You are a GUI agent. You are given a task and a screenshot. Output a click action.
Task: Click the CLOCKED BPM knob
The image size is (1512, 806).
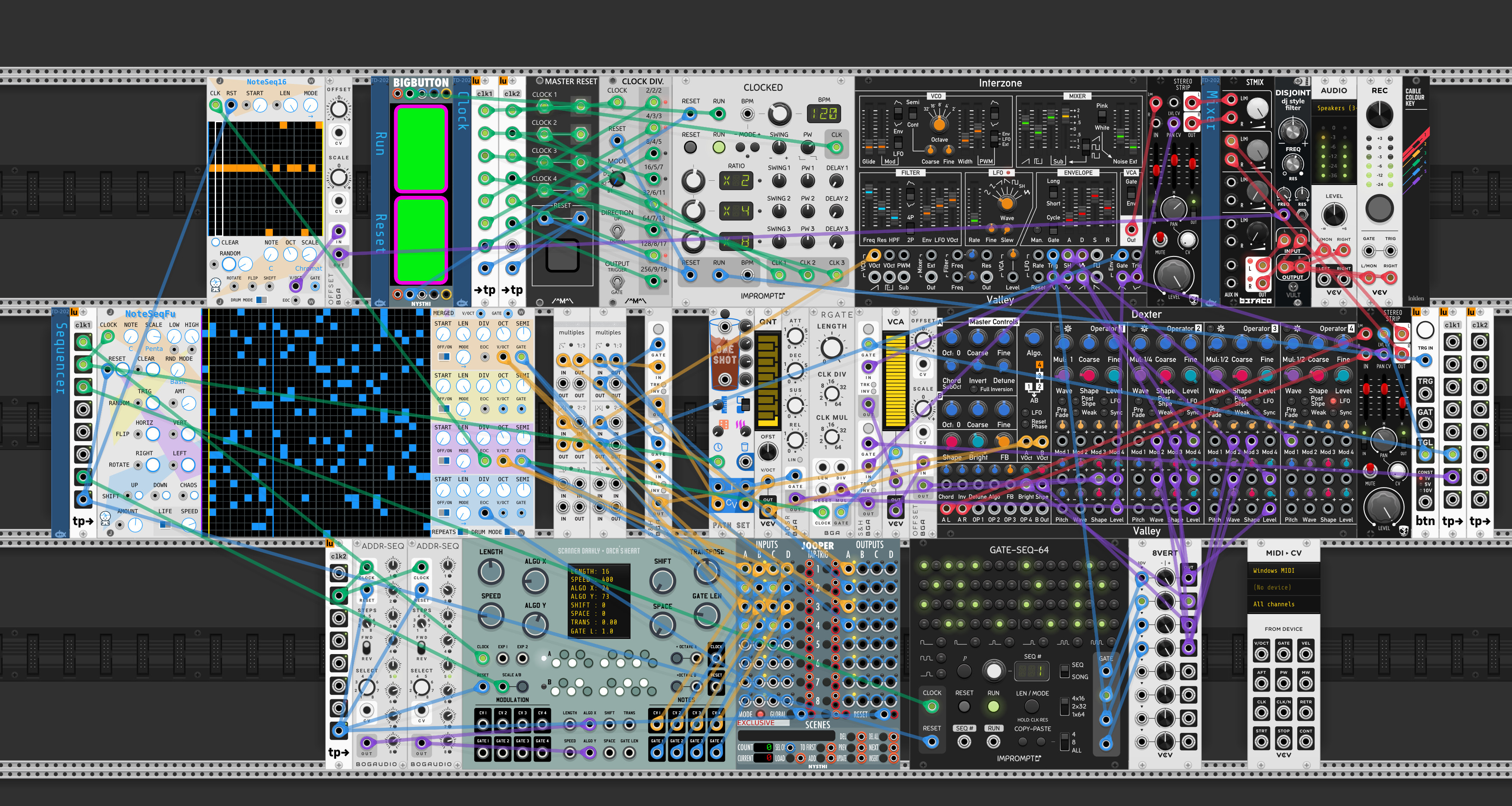pos(779,114)
